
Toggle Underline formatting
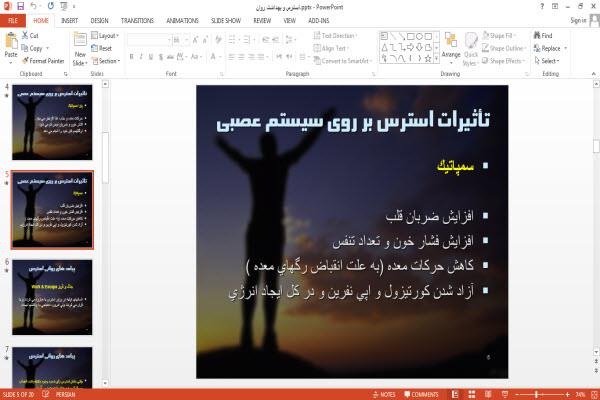151,57
